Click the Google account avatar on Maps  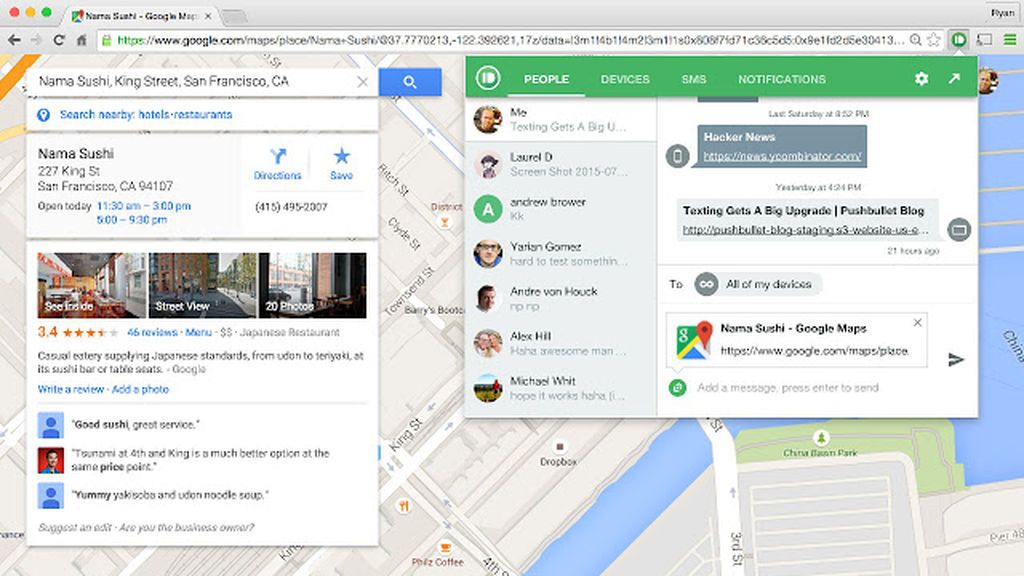987,81
